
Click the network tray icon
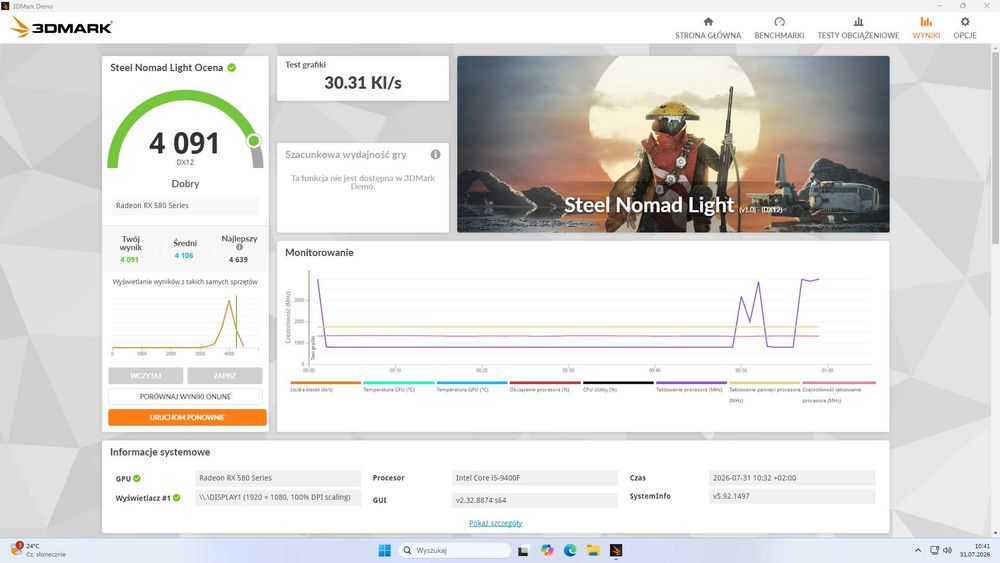tap(934, 550)
